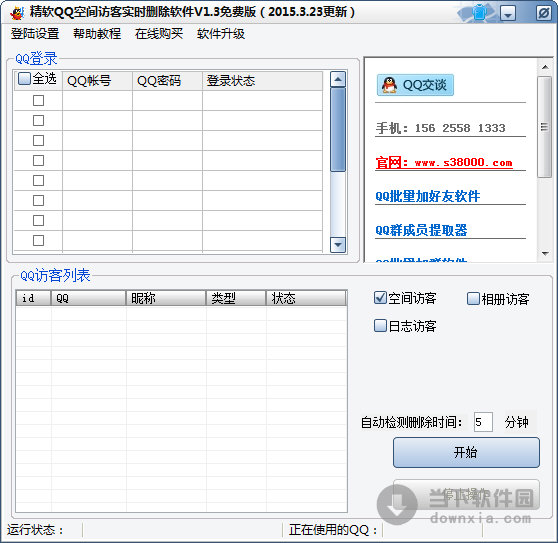Click the 状态 column header

point(306,298)
